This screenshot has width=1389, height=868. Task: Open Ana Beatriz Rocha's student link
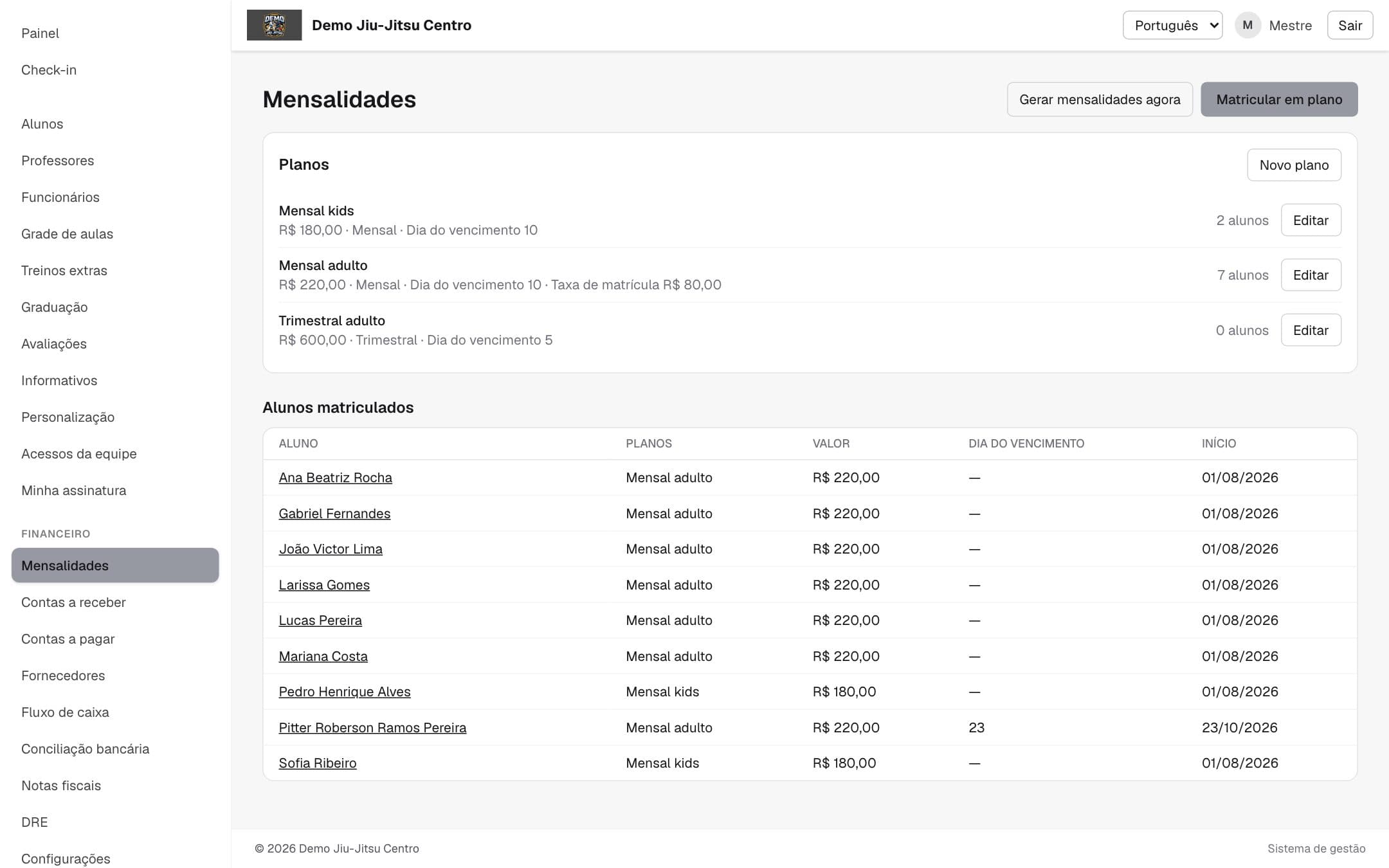335,477
